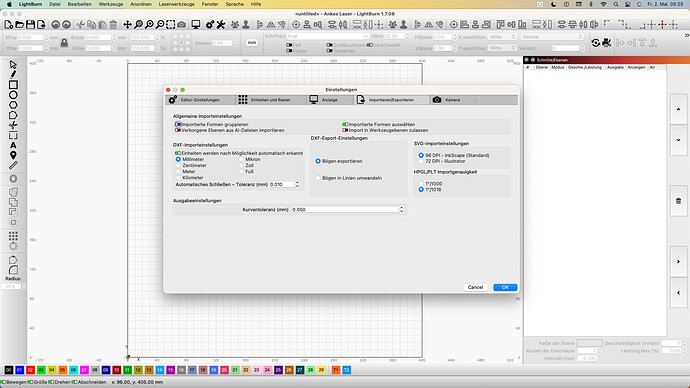Click the up arrow beside layers panel
The image size is (690, 388).
[678, 109]
